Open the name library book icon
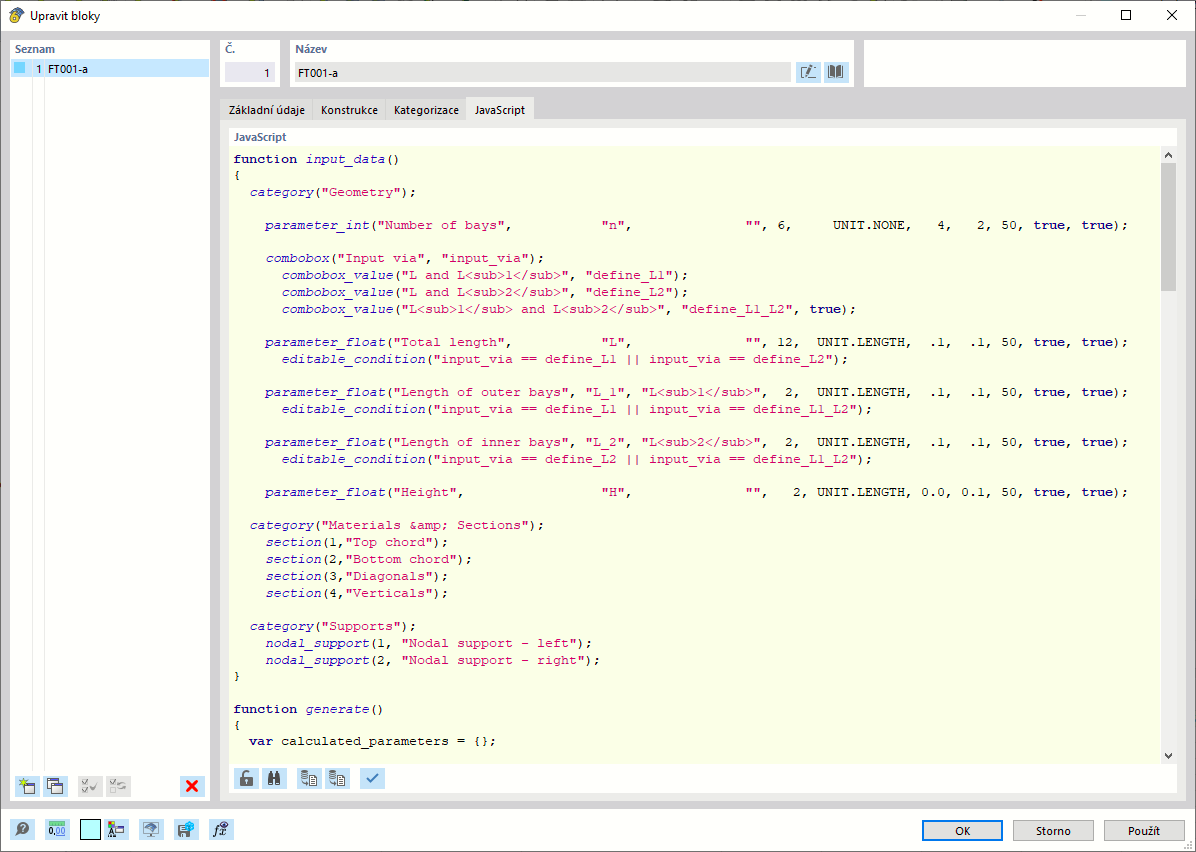 pyautogui.click(x=836, y=72)
